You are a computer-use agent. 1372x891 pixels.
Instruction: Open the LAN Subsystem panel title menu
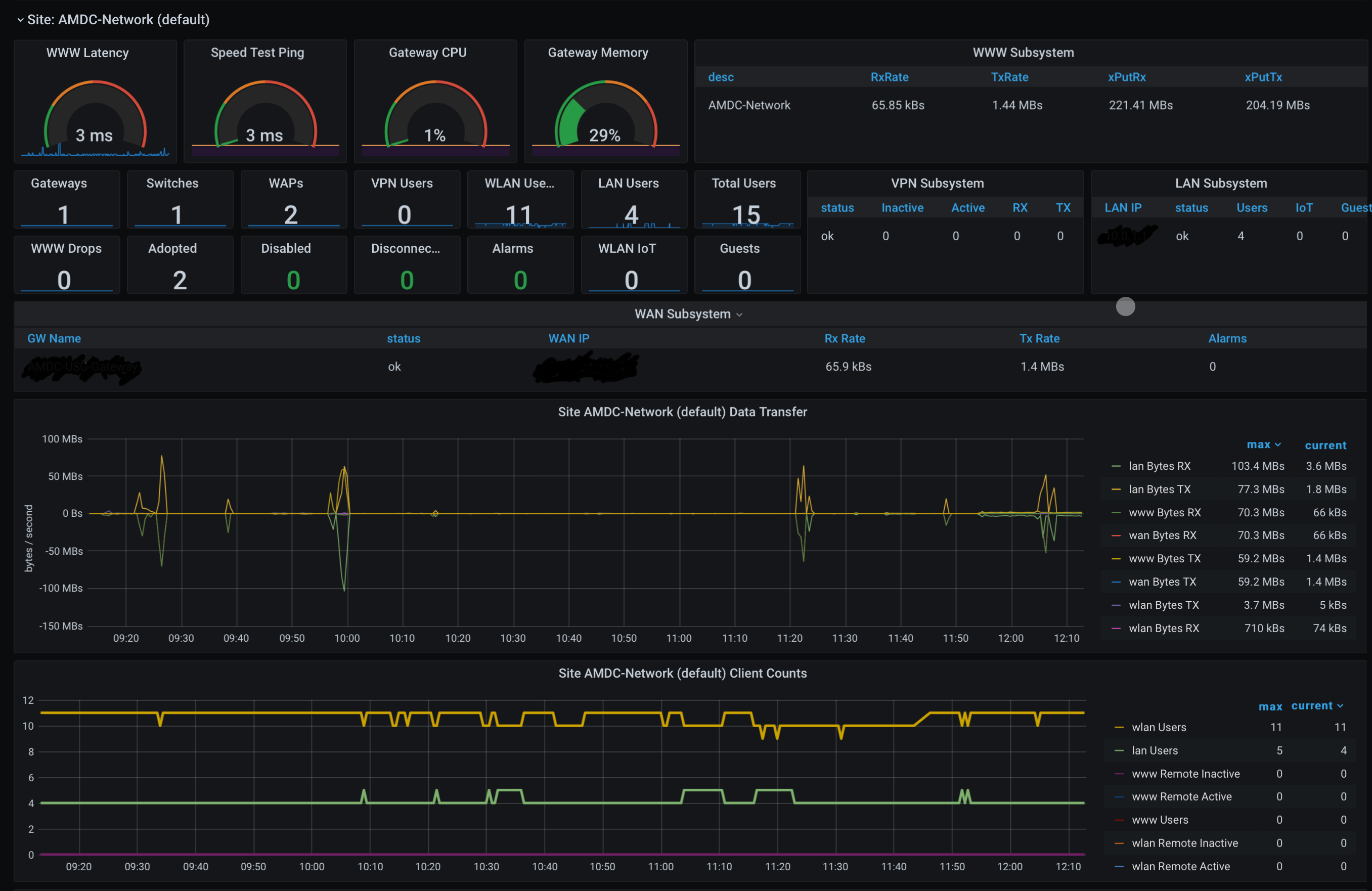1221,183
